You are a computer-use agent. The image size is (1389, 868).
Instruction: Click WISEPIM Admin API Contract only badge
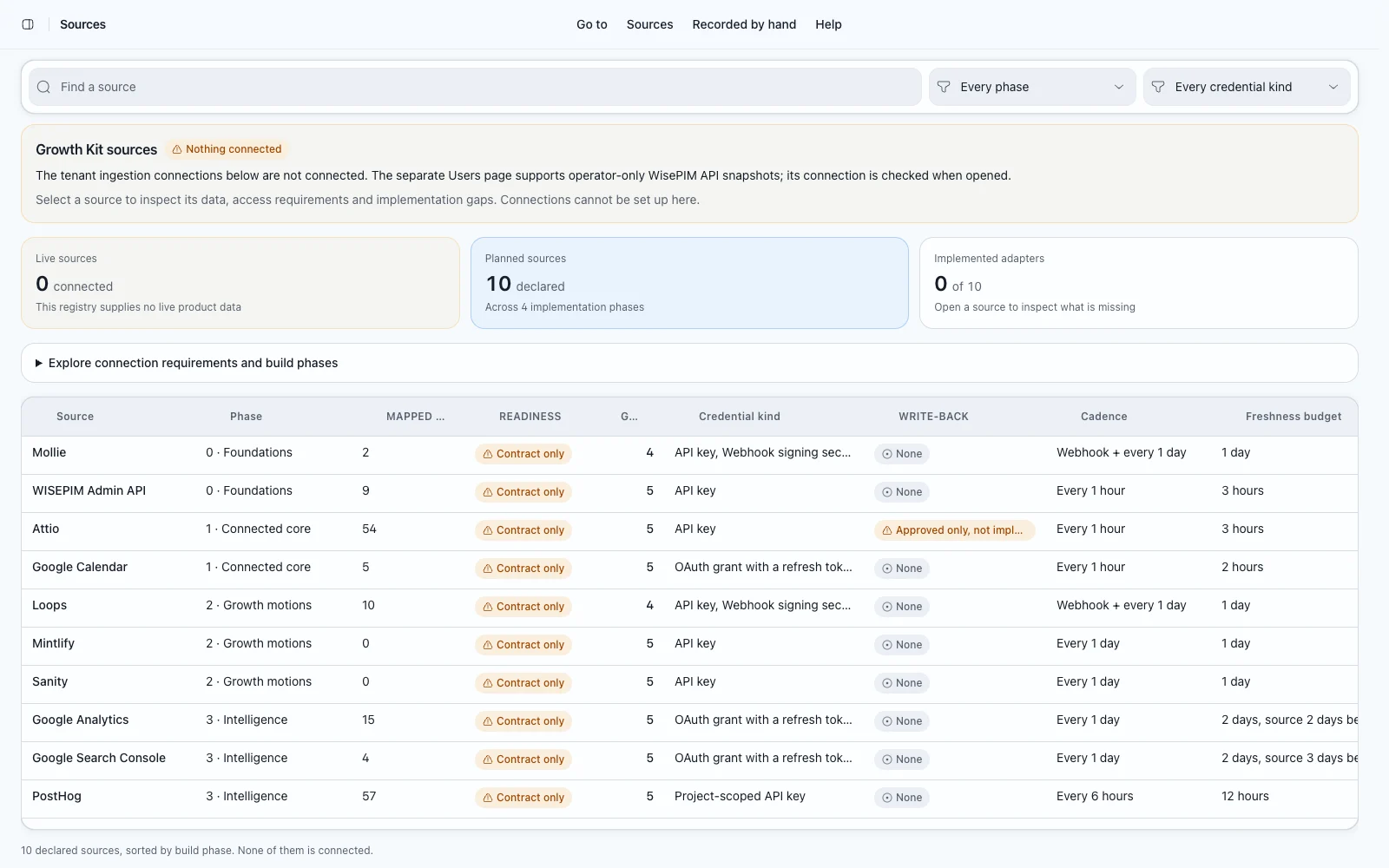[x=523, y=492]
